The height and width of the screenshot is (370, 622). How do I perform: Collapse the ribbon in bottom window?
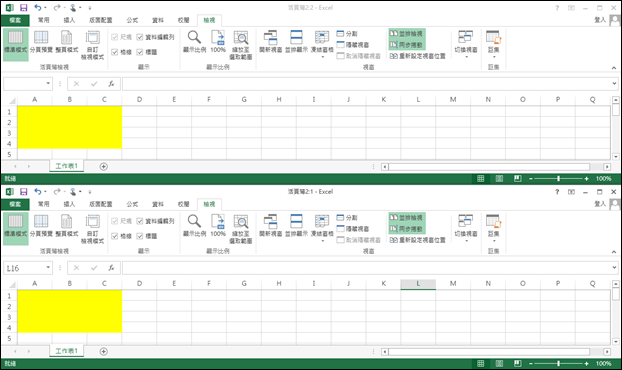[x=614, y=252]
